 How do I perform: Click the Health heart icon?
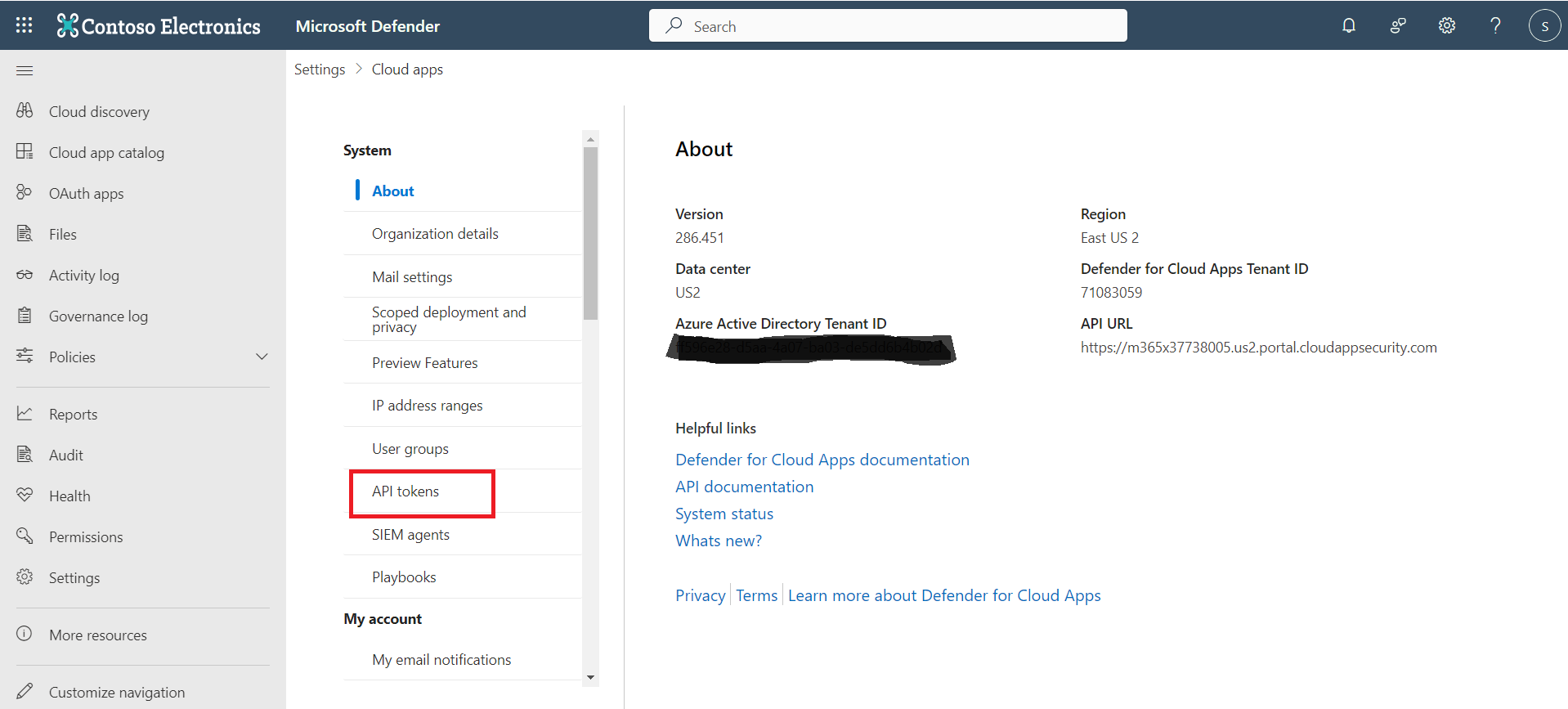(x=25, y=495)
